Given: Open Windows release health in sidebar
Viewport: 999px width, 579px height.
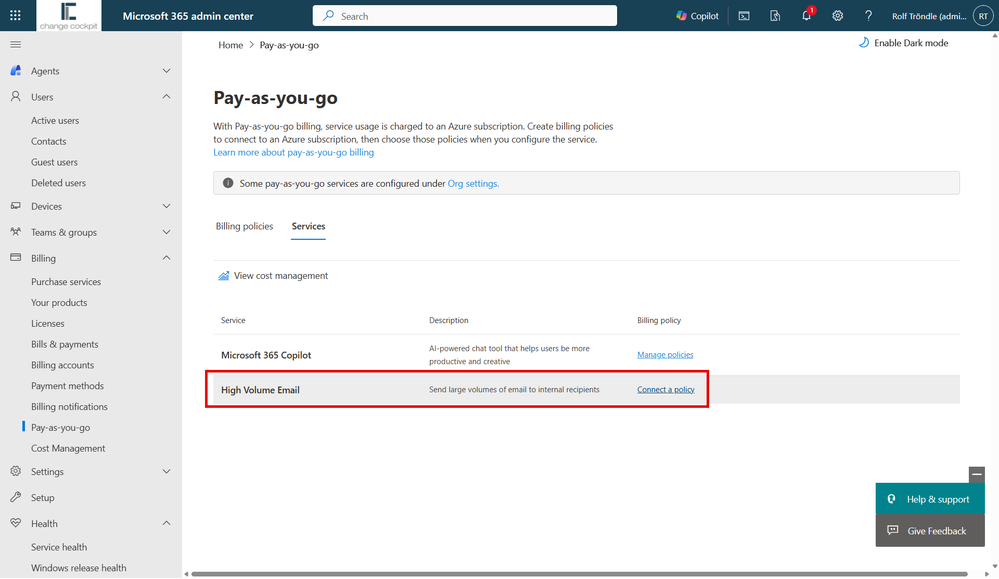Looking at the screenshot, I should point(78,568).
